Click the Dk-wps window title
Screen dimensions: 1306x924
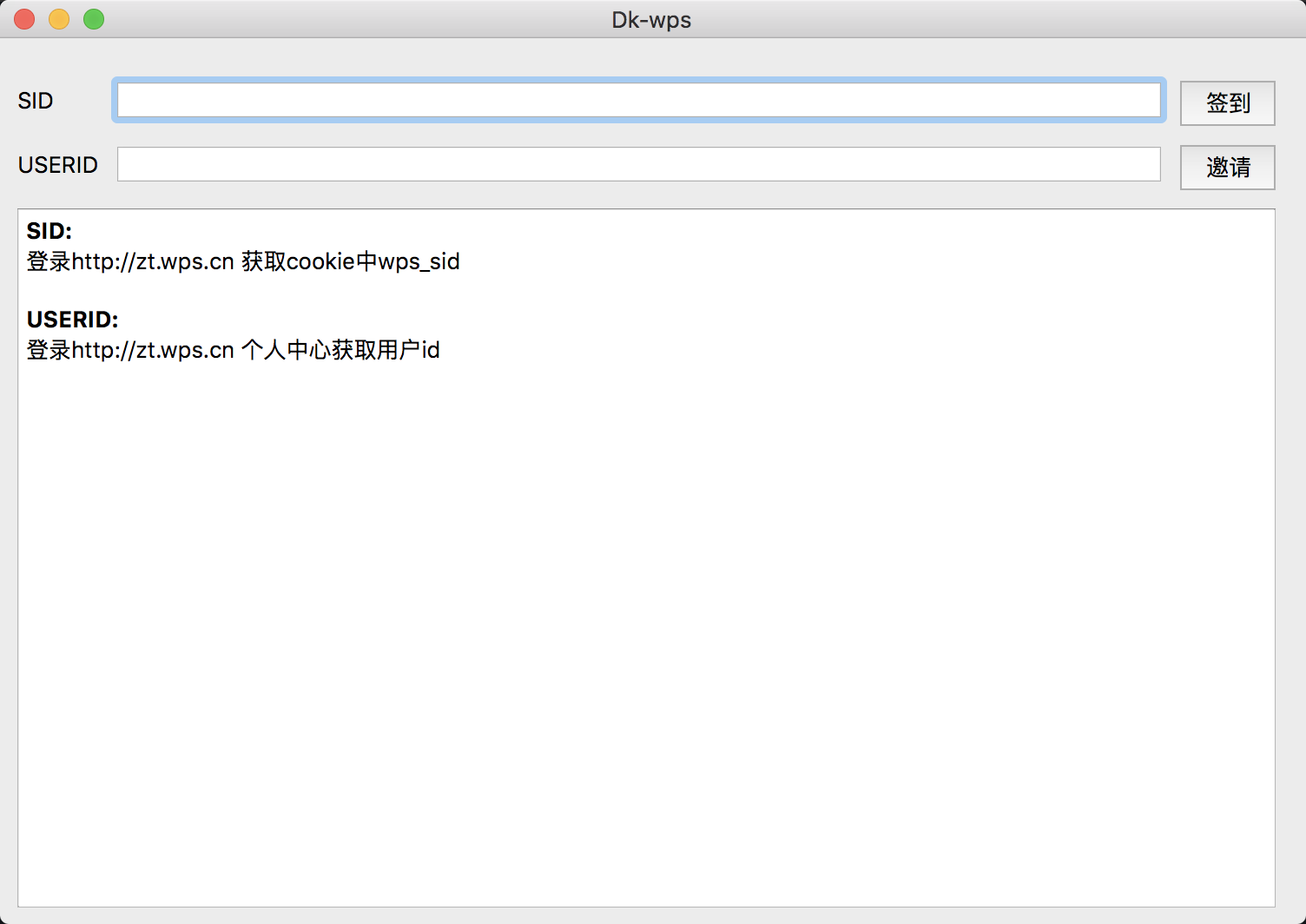[x=651, y=20]
